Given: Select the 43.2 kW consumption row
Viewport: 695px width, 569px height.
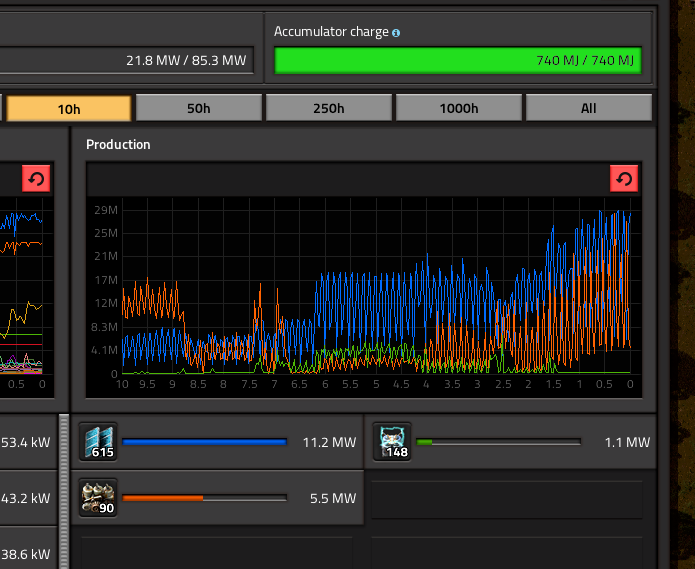Looking at the screenshot, I should [26, 498].
